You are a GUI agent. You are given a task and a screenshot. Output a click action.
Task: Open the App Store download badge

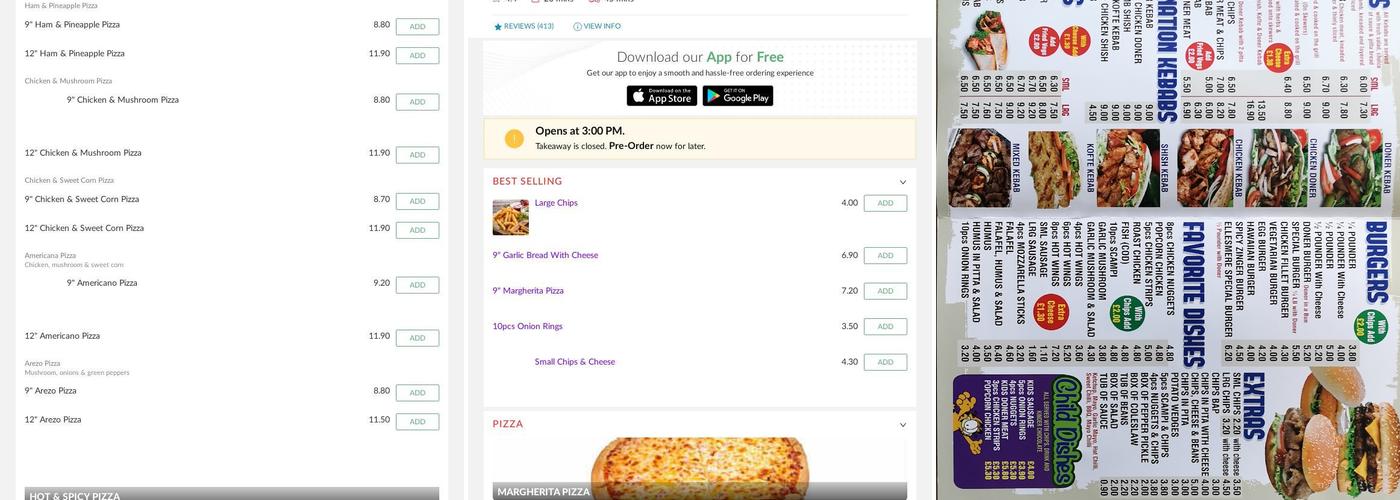tap(661, 96)
